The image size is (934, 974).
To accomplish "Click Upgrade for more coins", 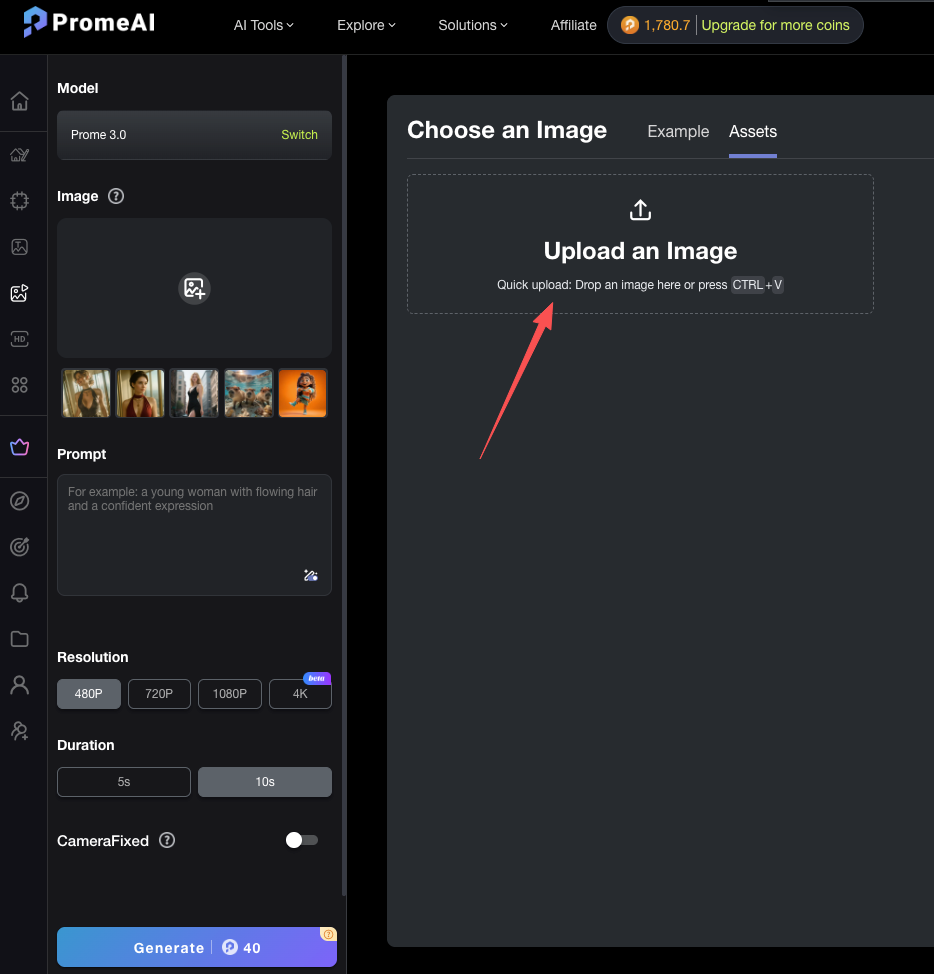I will coord(775,25).
